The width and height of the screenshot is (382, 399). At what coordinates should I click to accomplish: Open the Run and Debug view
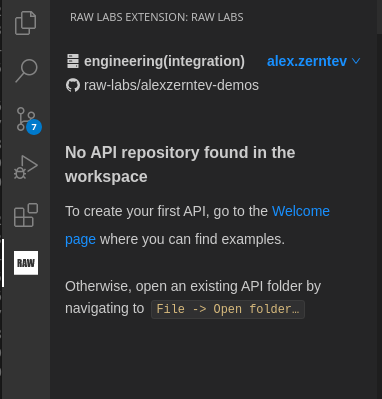(26, 167)
